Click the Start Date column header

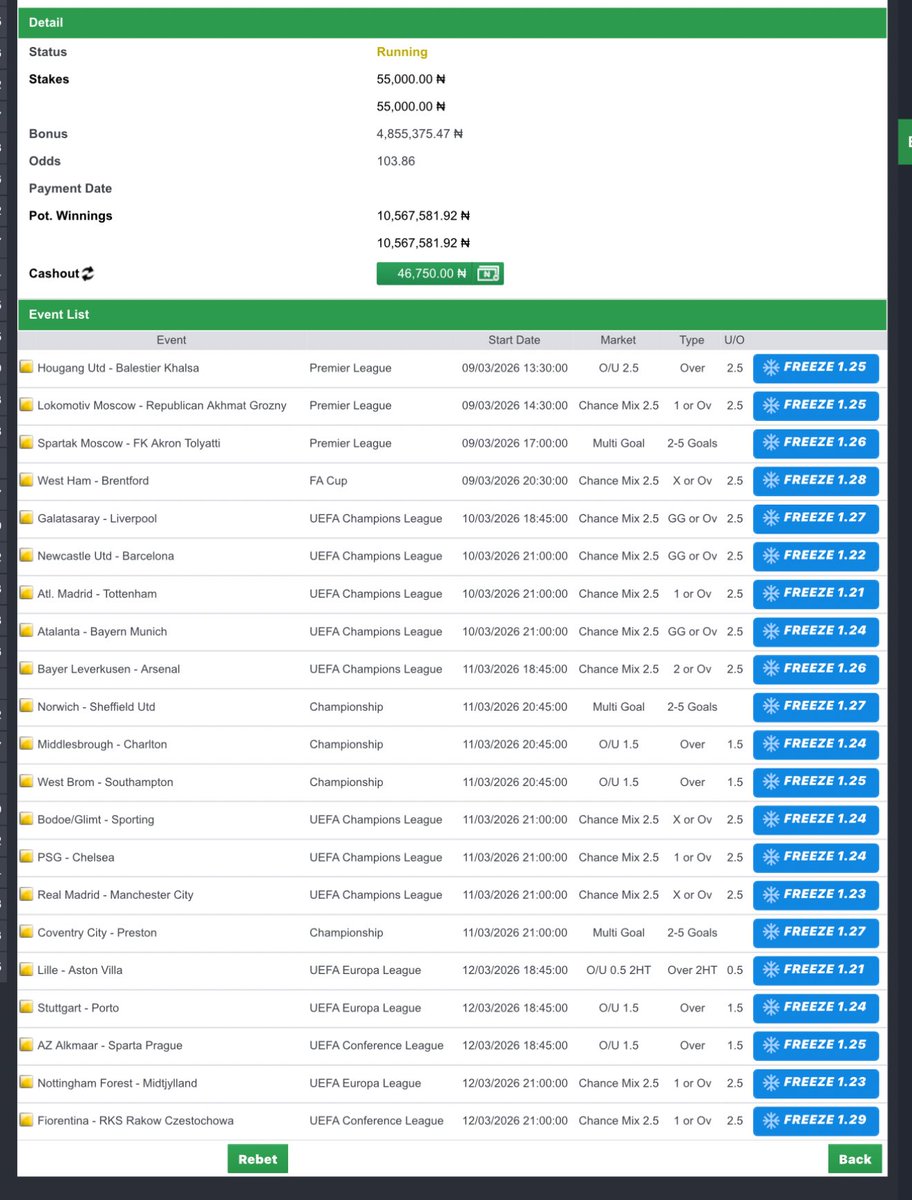tap(514, 340)
